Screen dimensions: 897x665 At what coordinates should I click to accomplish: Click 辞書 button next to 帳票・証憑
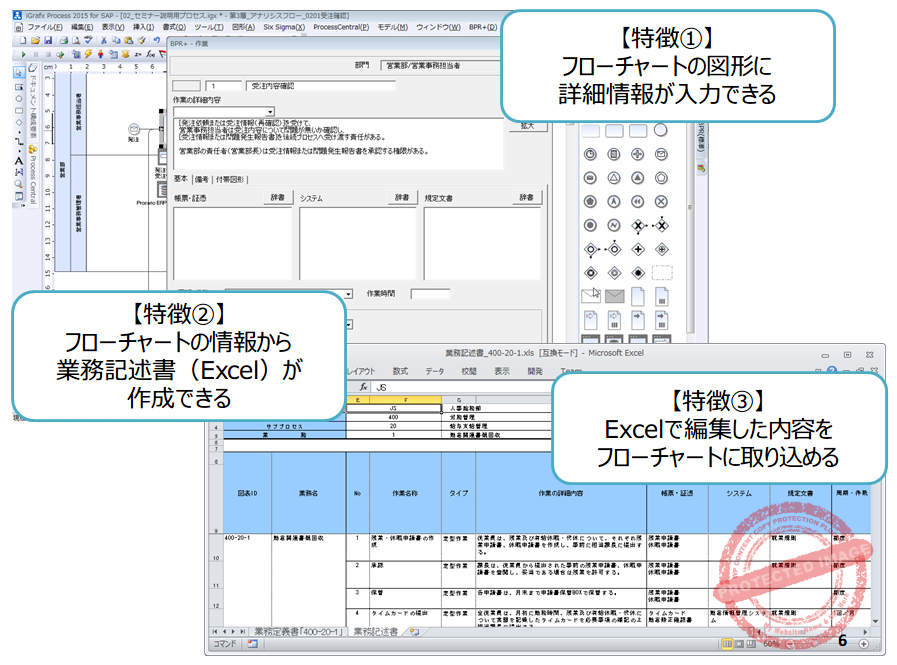[x=277, y=198]
